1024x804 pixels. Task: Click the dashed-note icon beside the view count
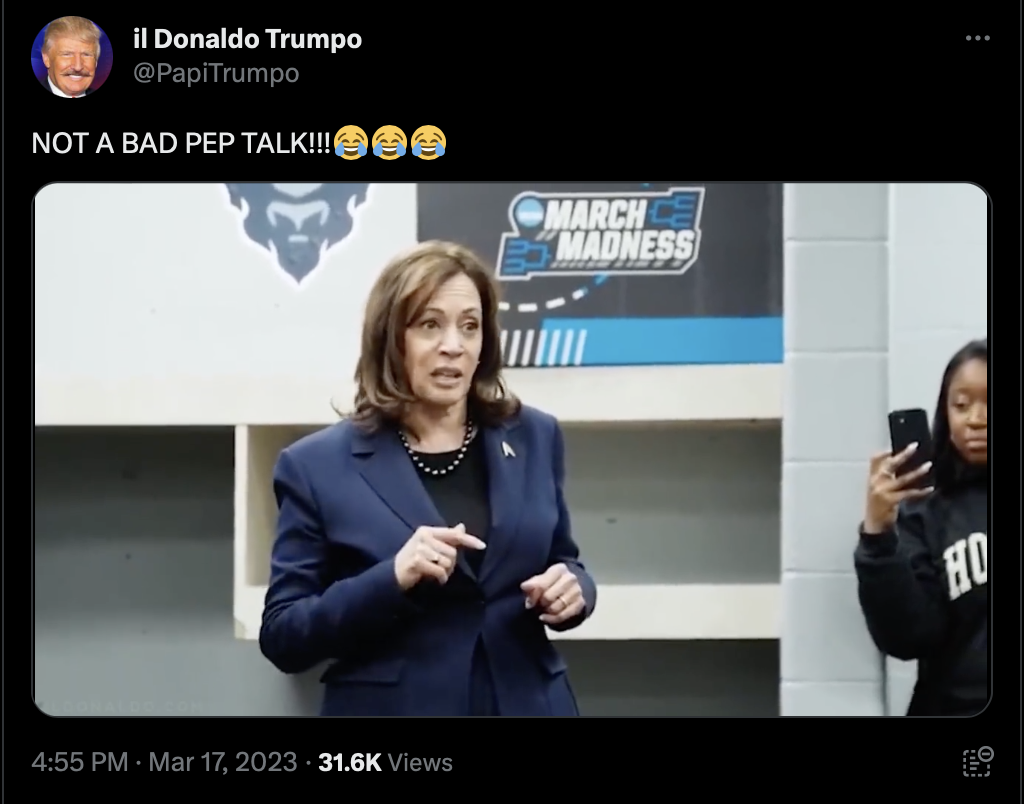[x=978, y=762]
